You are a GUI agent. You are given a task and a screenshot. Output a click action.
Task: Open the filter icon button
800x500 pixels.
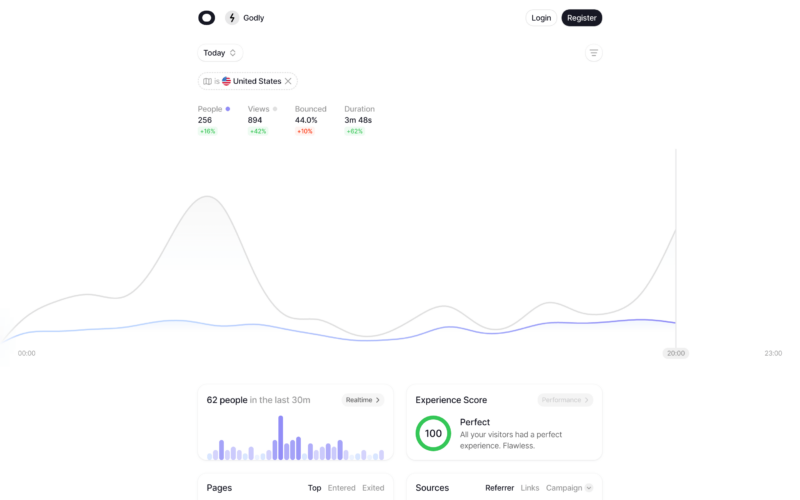point(593,53)
